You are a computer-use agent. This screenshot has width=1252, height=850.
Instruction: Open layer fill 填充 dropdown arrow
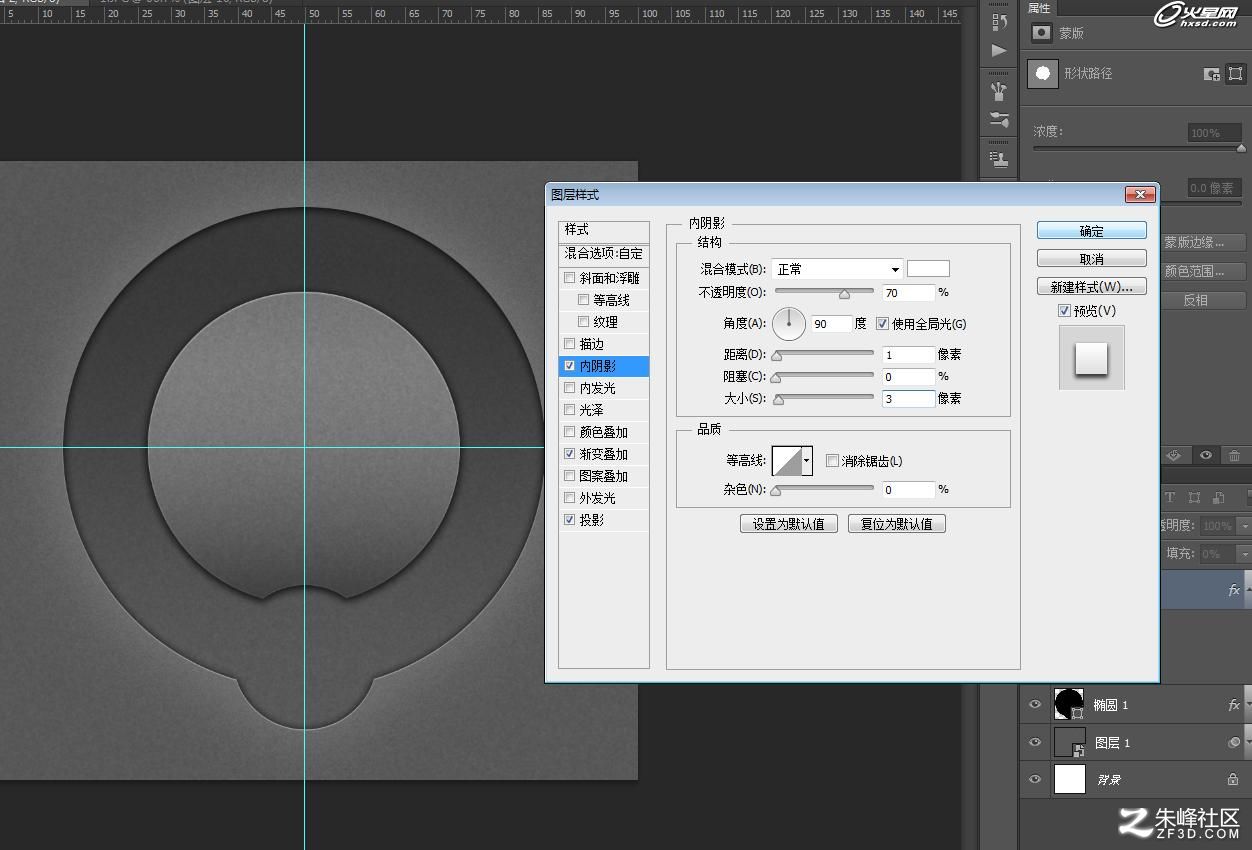[x=1244, y=553]
